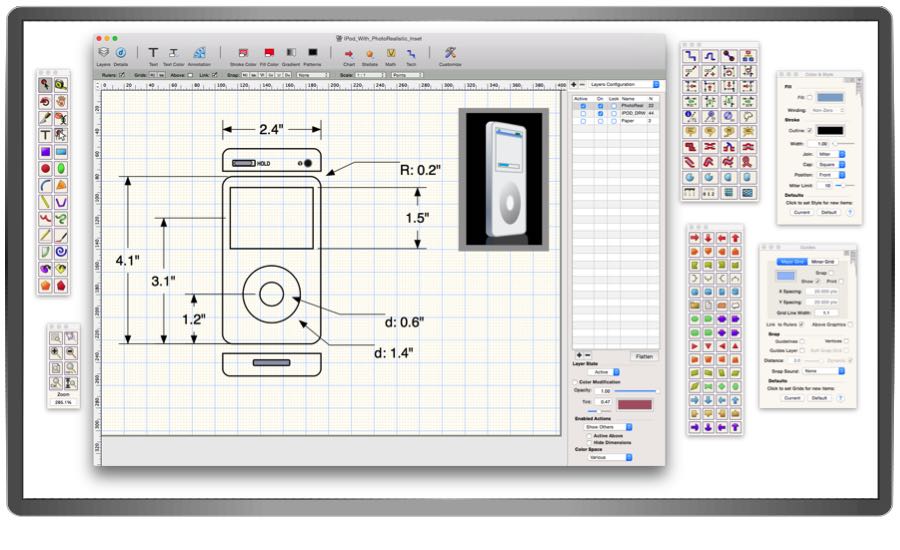Toggle the Above checkbox in options bar
Screen dimensions: 900x550
tap(190, 75)
